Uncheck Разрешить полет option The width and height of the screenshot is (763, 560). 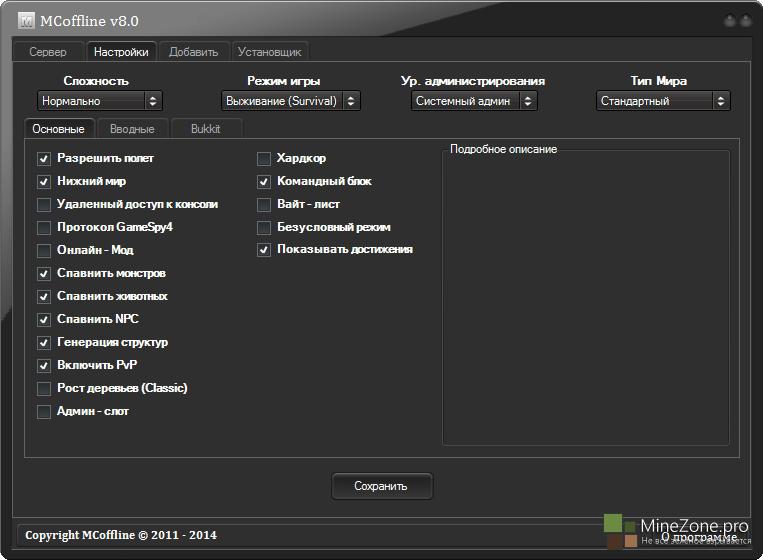pyautogui.click(x=44, y=159)
